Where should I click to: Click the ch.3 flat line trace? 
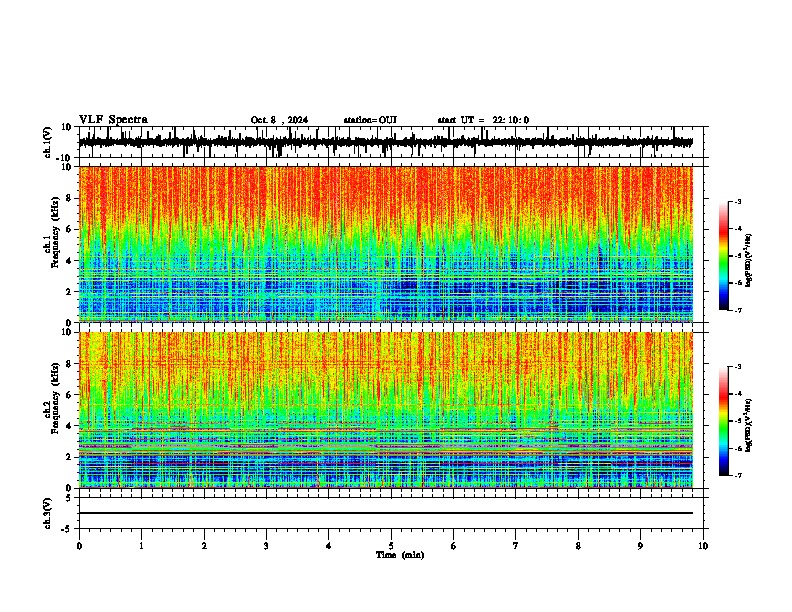point(385,513)
